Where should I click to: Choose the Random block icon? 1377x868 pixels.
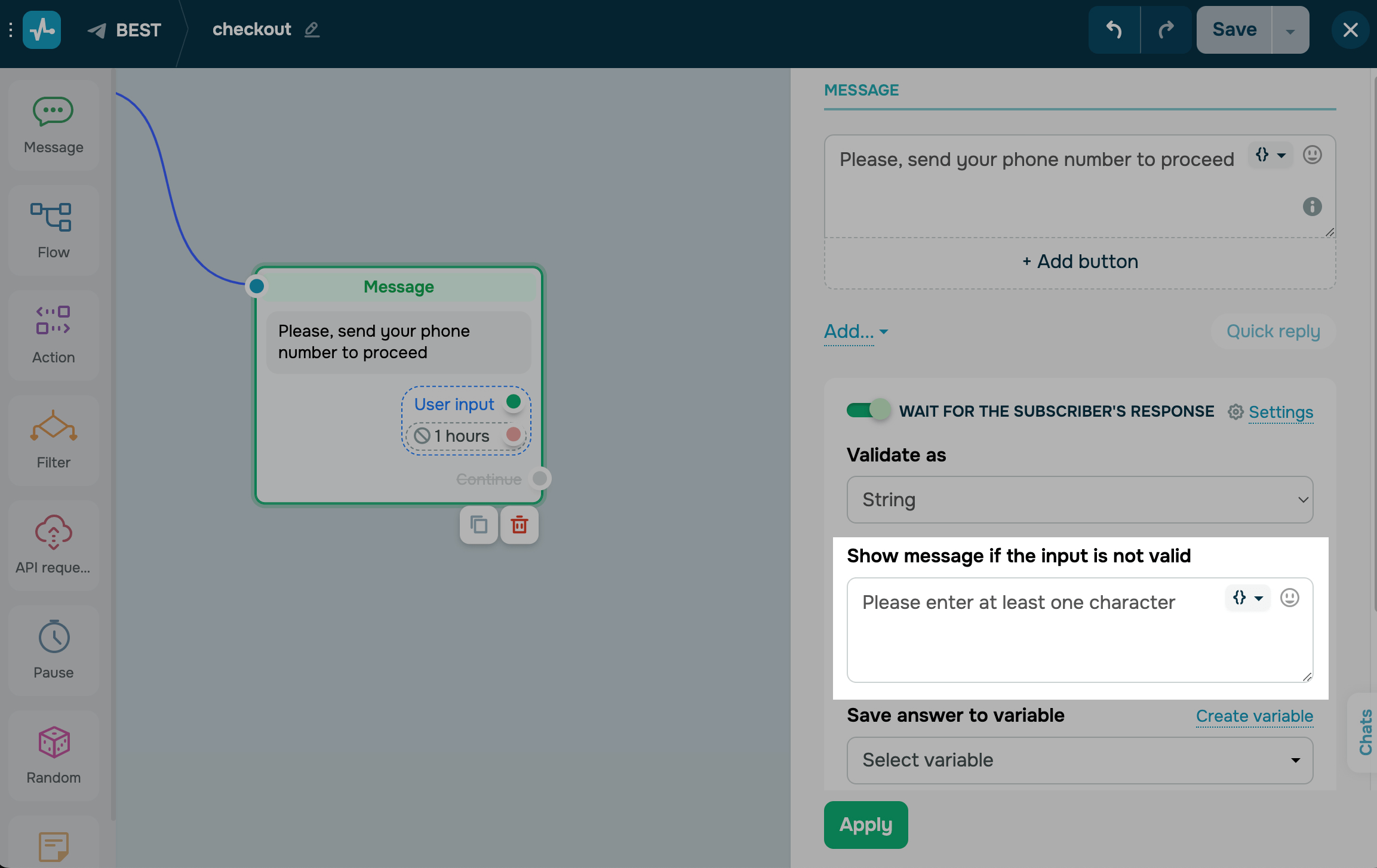click(x=53, y=756)
